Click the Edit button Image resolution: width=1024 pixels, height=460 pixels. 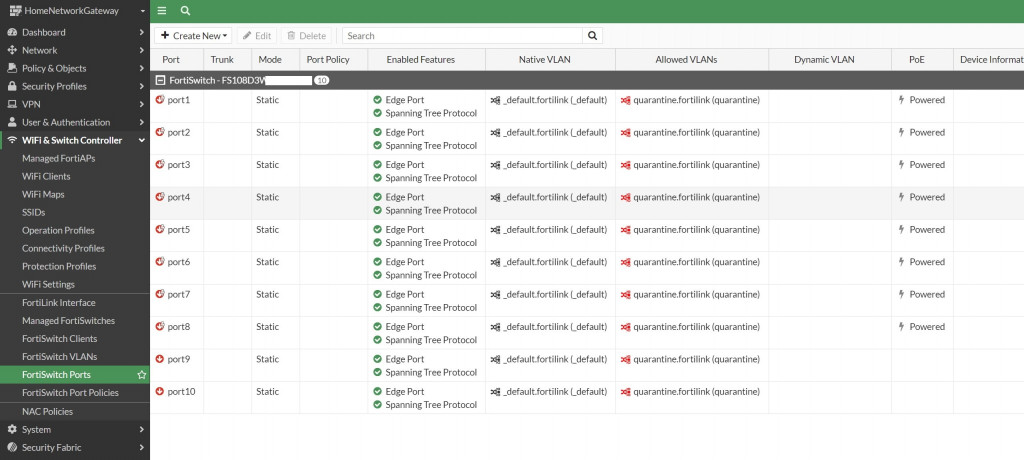click(x=257, y=36)
